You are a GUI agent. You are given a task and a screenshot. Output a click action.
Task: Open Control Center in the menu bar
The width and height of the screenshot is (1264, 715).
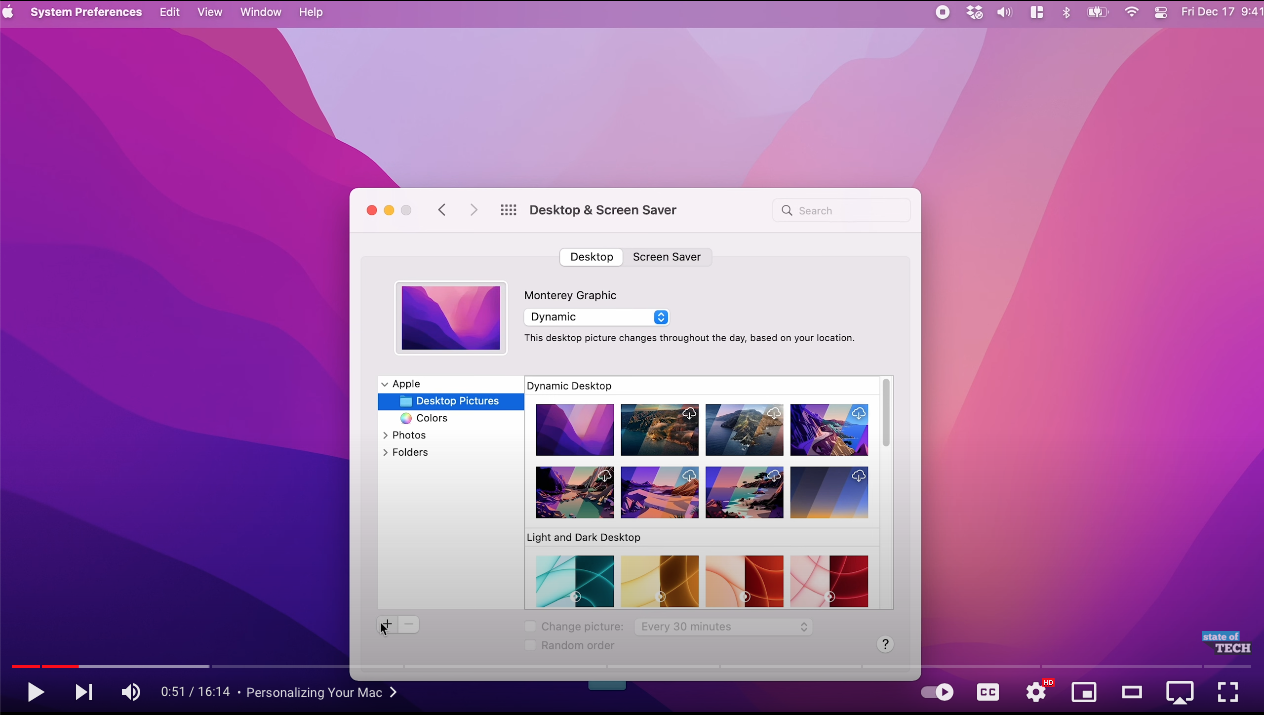[x=1161, y=12]
